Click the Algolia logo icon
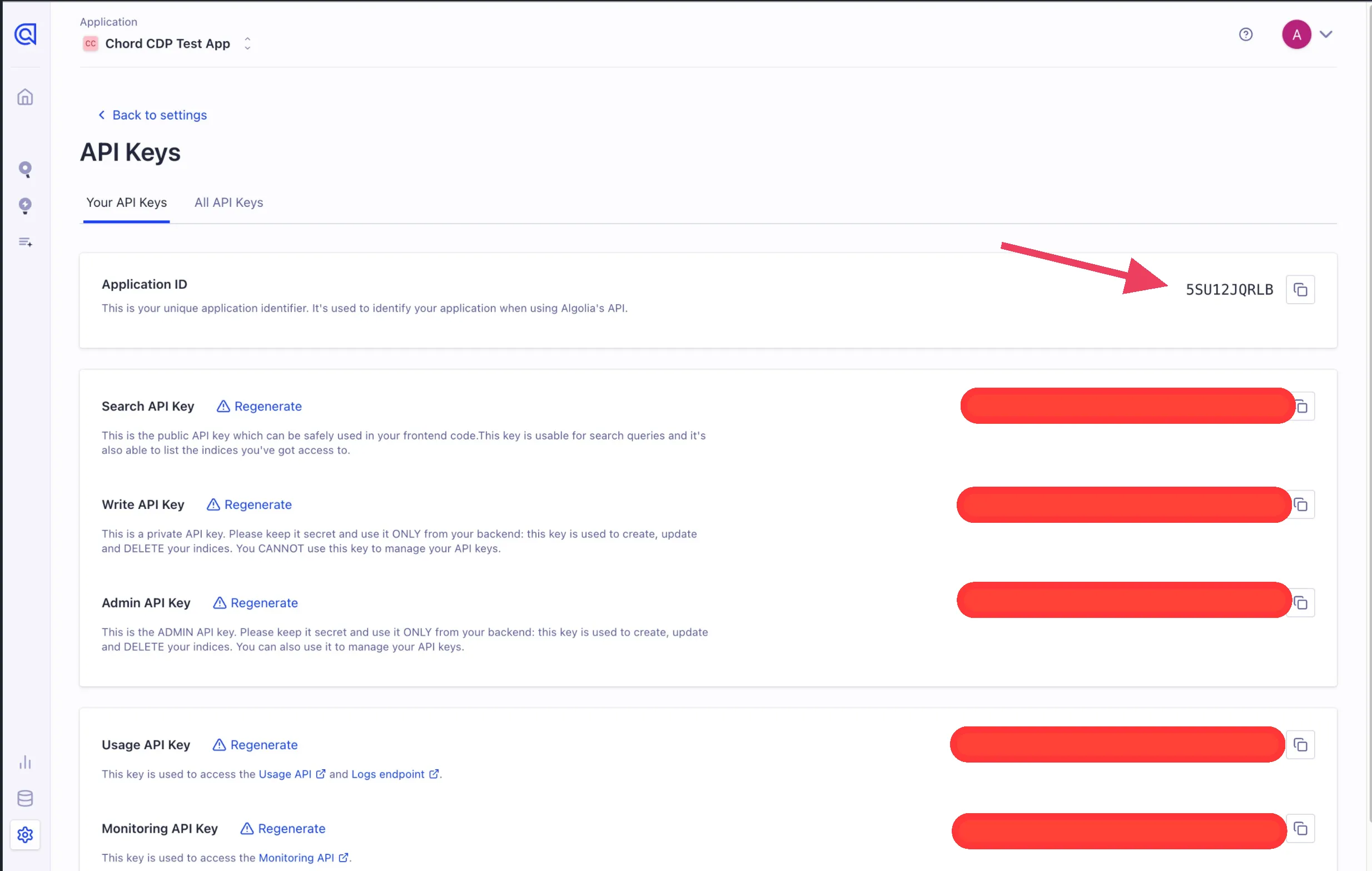 click(25, 34)
